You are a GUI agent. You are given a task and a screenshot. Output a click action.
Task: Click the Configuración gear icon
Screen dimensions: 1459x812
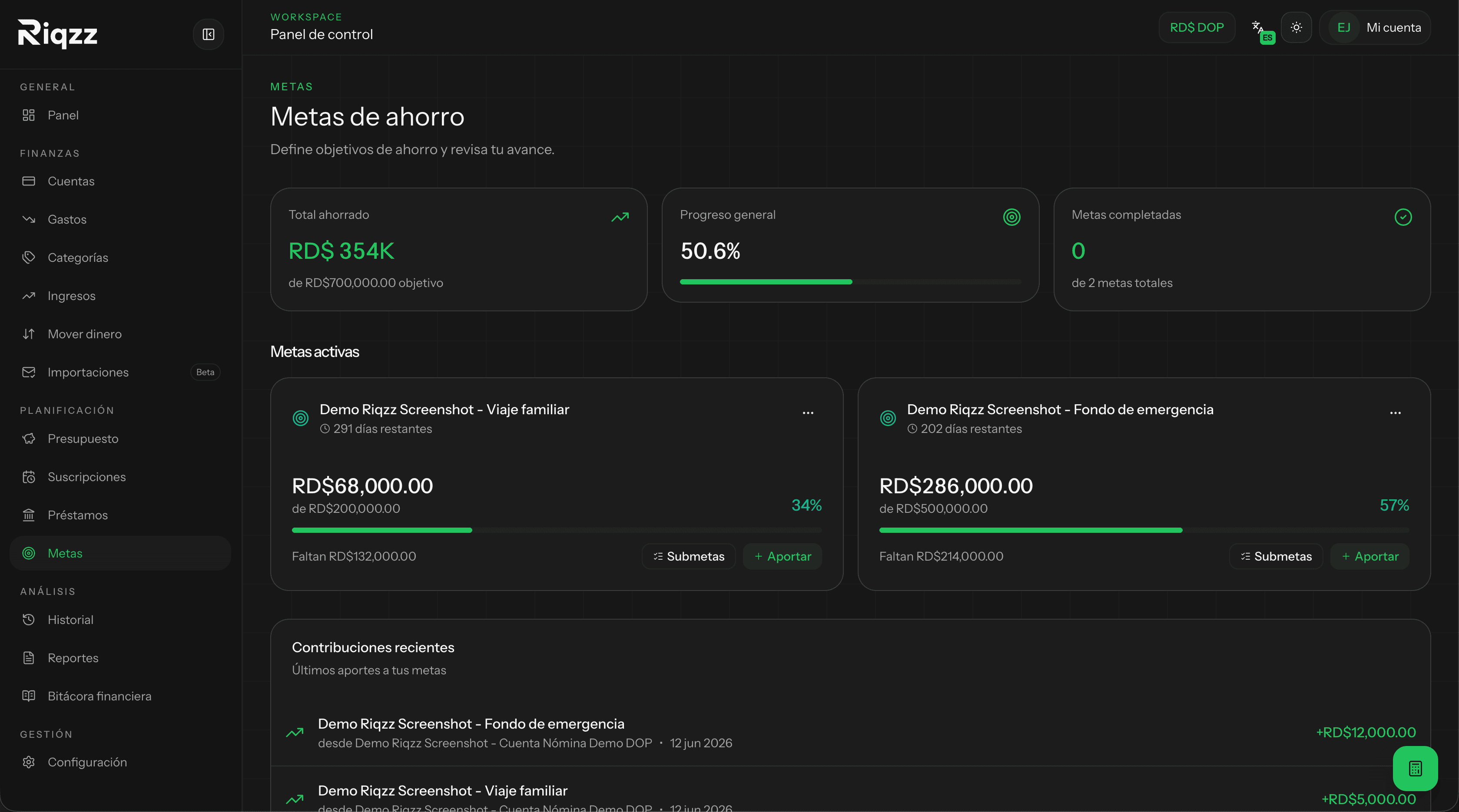29,762
